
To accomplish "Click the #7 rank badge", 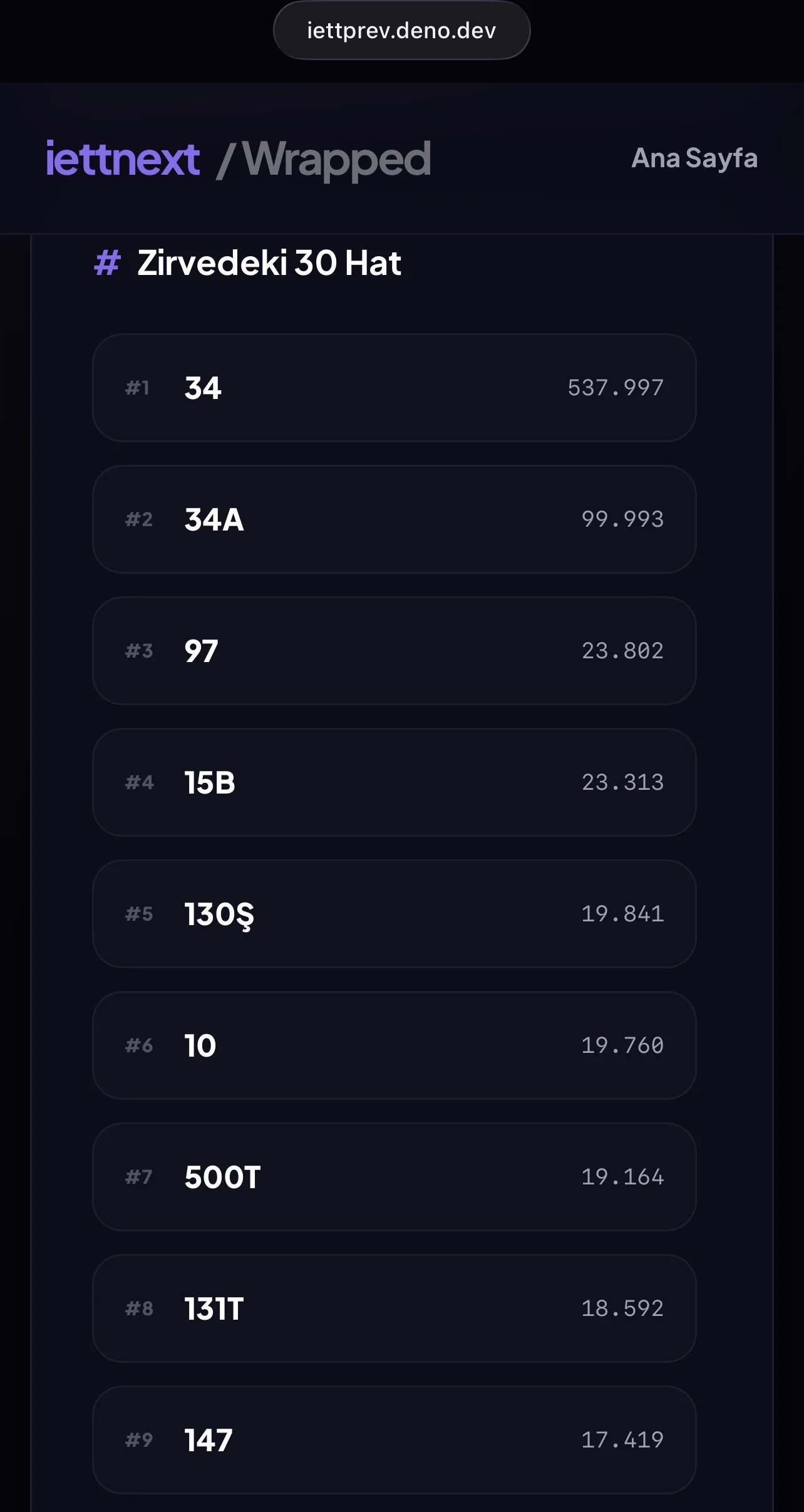I will [x=139, y=1178].
